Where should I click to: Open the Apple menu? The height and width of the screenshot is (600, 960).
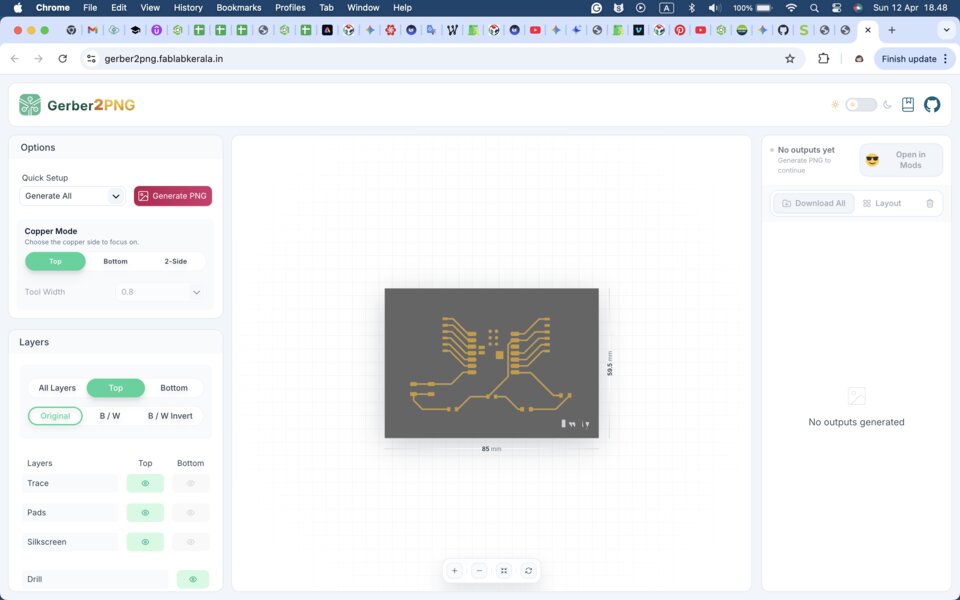point(18,8)
